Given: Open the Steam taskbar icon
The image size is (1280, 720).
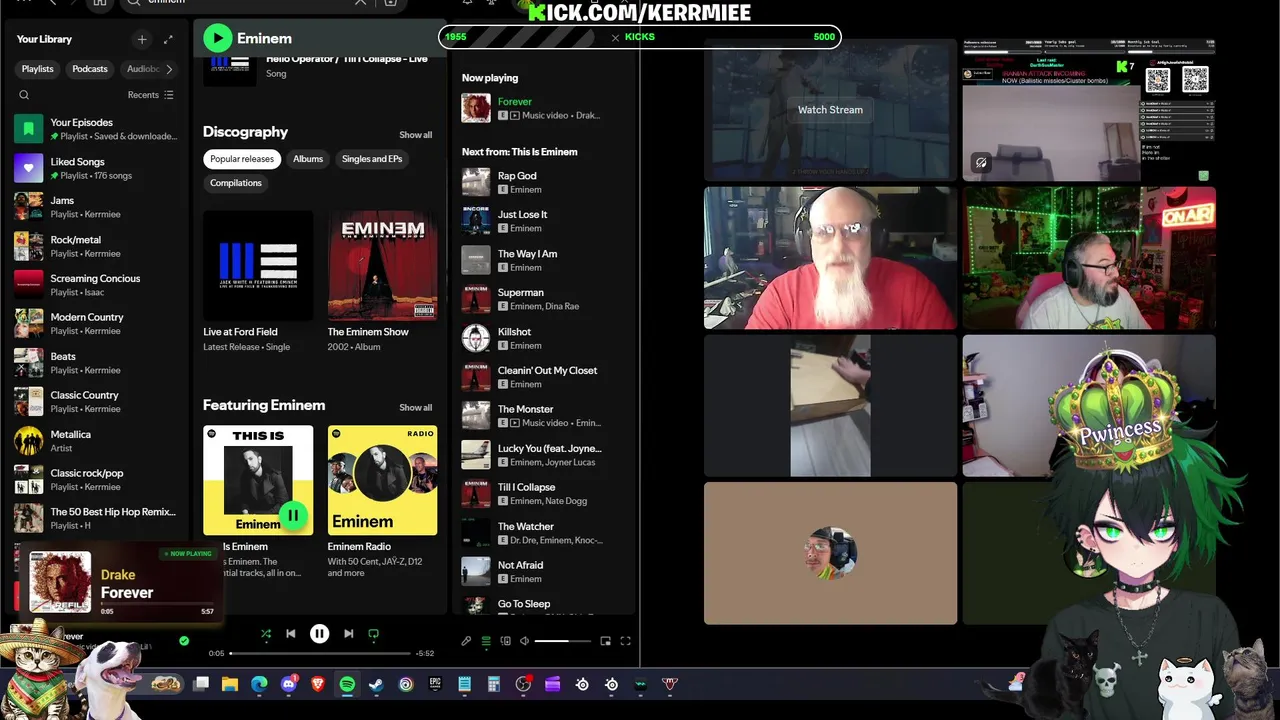Looking at the screenshot, I should (376, 684).
